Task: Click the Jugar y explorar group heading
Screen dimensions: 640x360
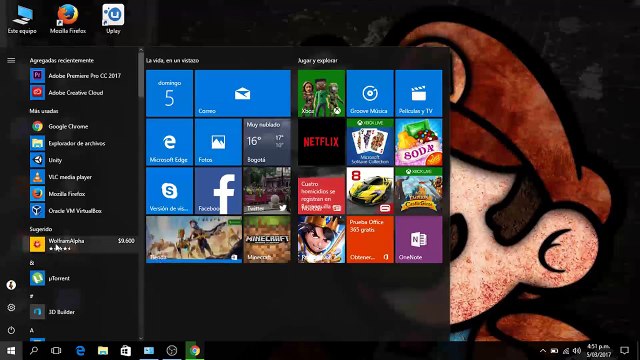Action: click(x=318, y=60)
